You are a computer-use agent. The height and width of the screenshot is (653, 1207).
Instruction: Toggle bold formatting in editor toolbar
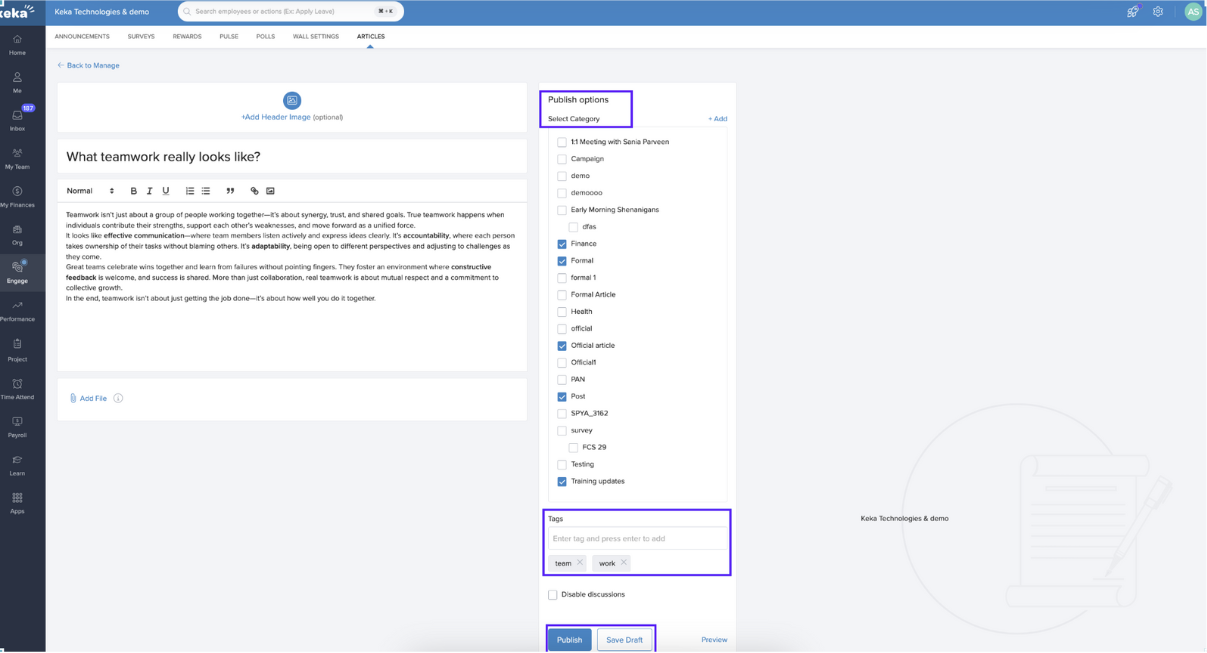point(133,191)
